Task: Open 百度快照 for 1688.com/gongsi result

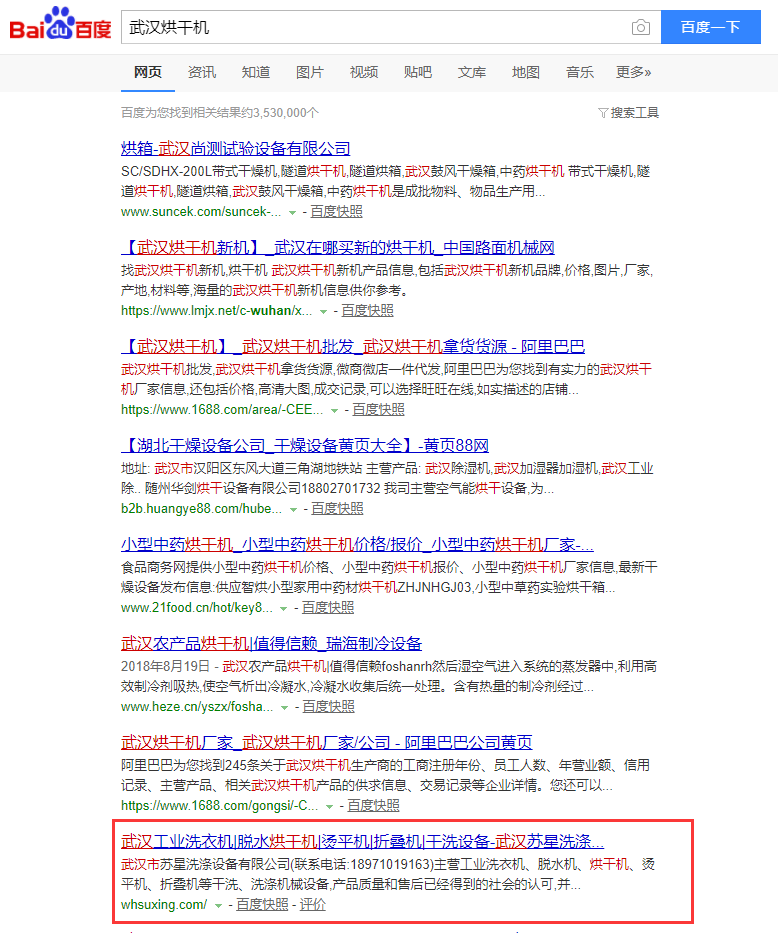Action: tap(373, 806)
